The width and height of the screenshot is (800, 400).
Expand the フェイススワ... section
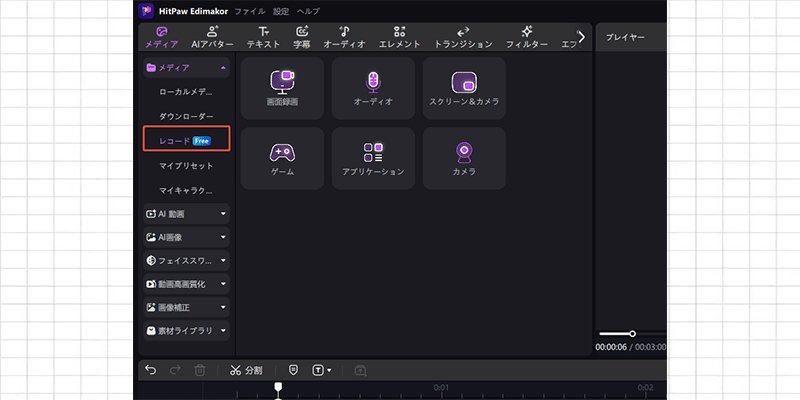coord(186,261)
